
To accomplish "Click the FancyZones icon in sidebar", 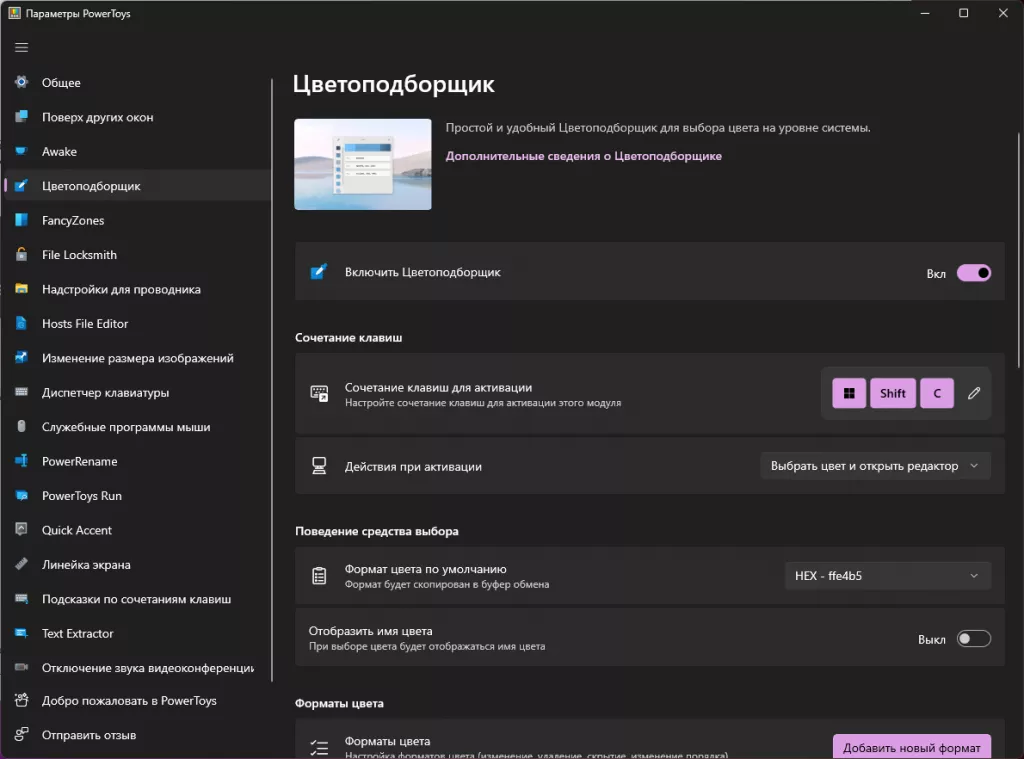I will point(22,221).
